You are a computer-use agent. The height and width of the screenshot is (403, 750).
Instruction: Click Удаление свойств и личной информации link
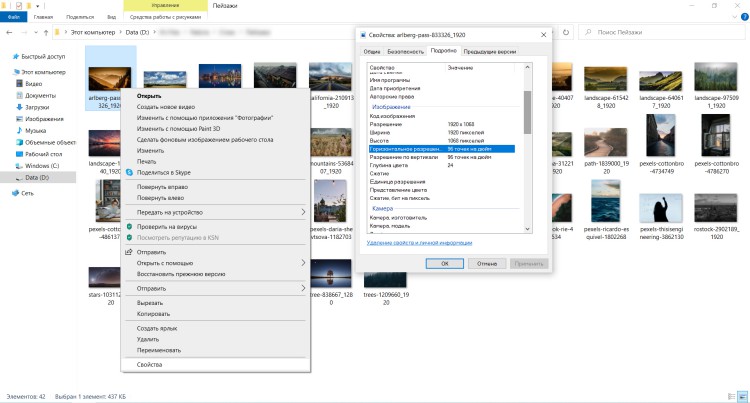tap(419, 243)
